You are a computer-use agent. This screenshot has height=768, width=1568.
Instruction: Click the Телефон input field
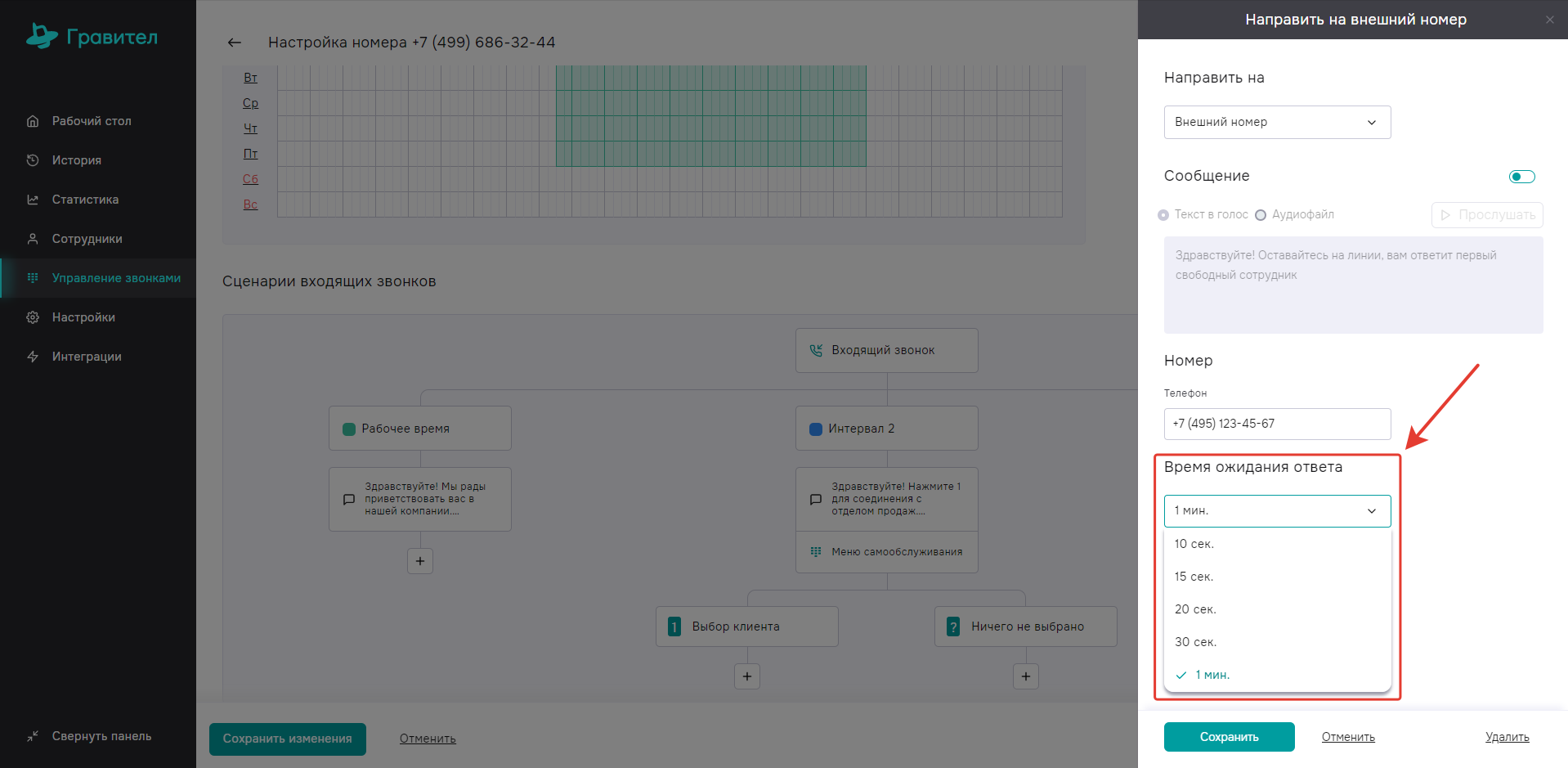coord(1277,424)
